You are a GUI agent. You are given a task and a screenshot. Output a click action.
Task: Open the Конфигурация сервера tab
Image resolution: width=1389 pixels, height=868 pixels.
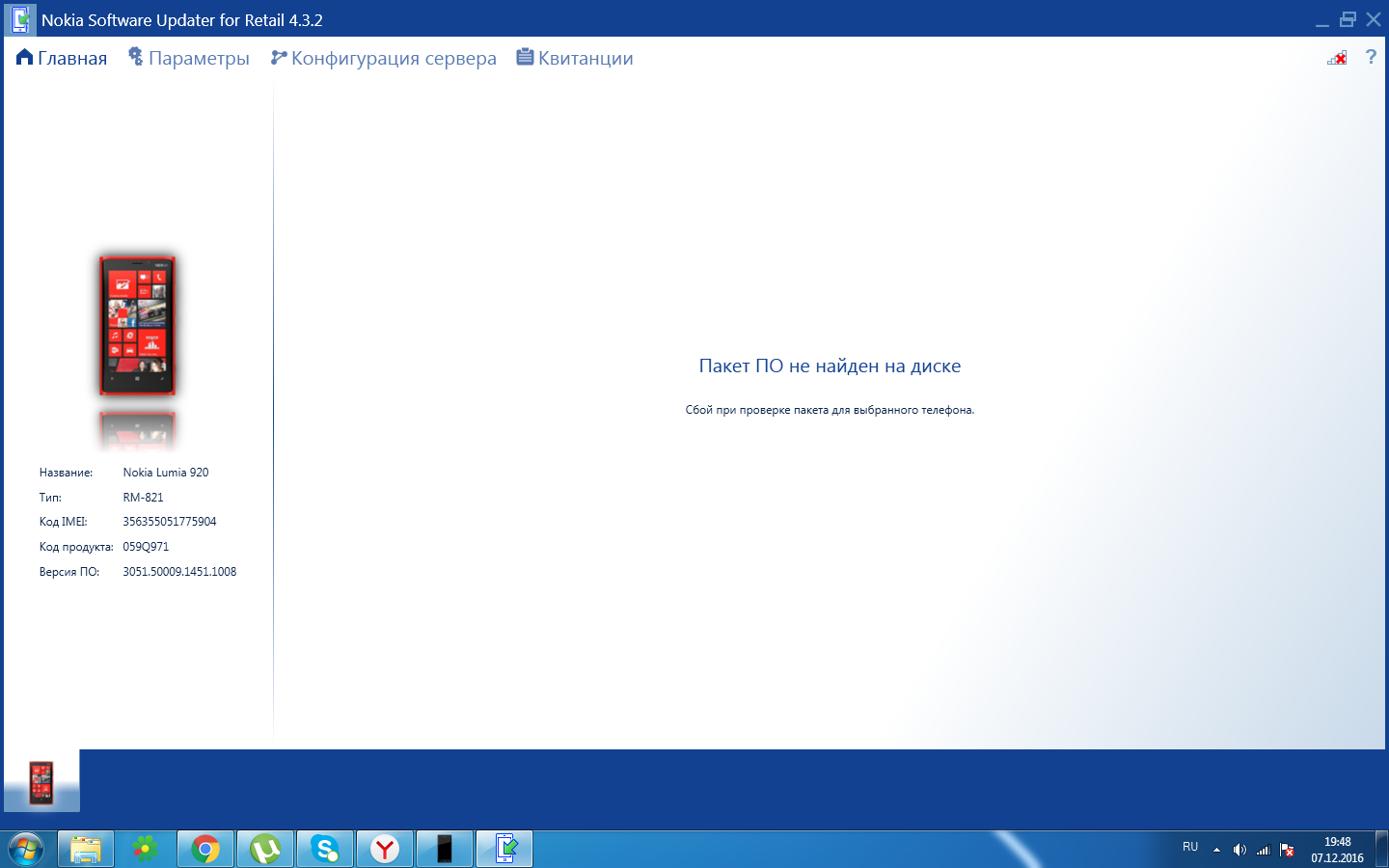coord(384,59)
